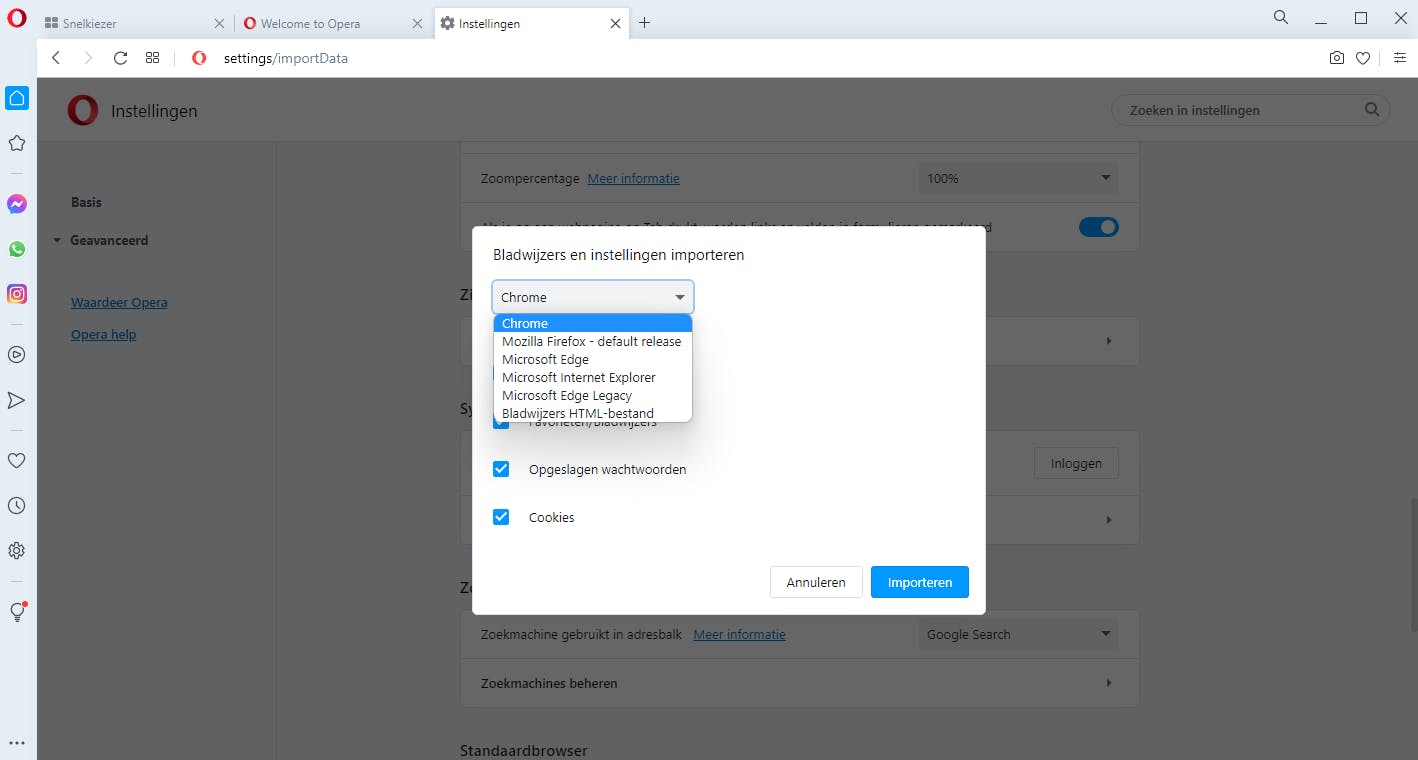The width and height of the screenshot is (1418, 760).
Task: Open the star icon in the sidebar
Action: click(17, 144)
